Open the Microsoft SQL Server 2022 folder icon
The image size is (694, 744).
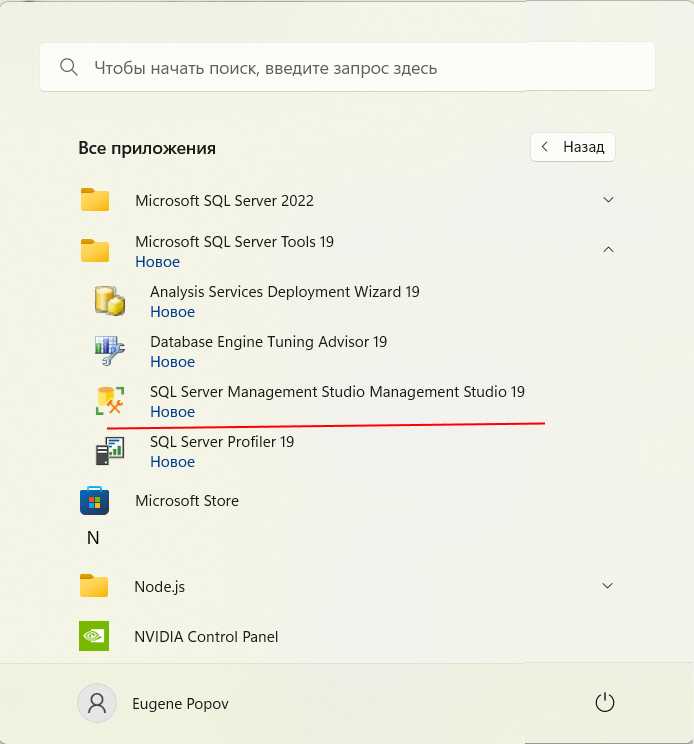pos(95,200)
